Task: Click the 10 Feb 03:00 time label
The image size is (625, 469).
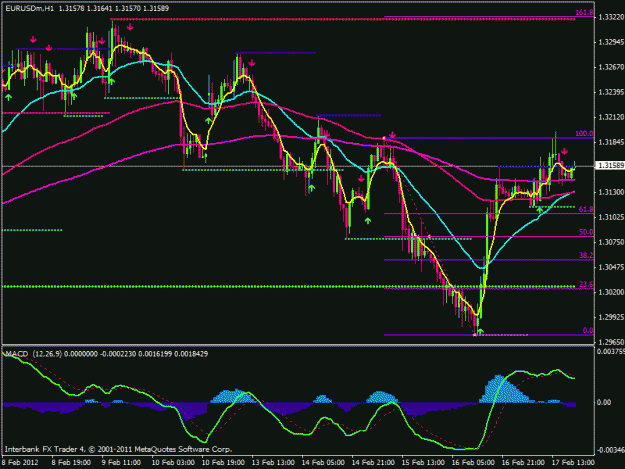Action: pyautogui.click(x=173, y=462)
